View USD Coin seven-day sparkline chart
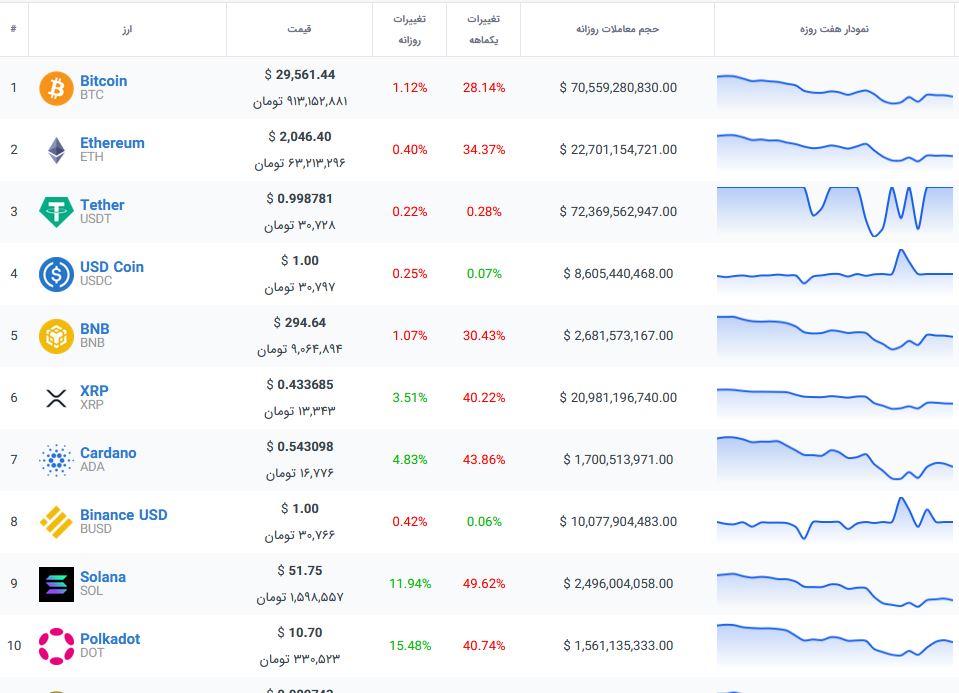 point(835,270)
